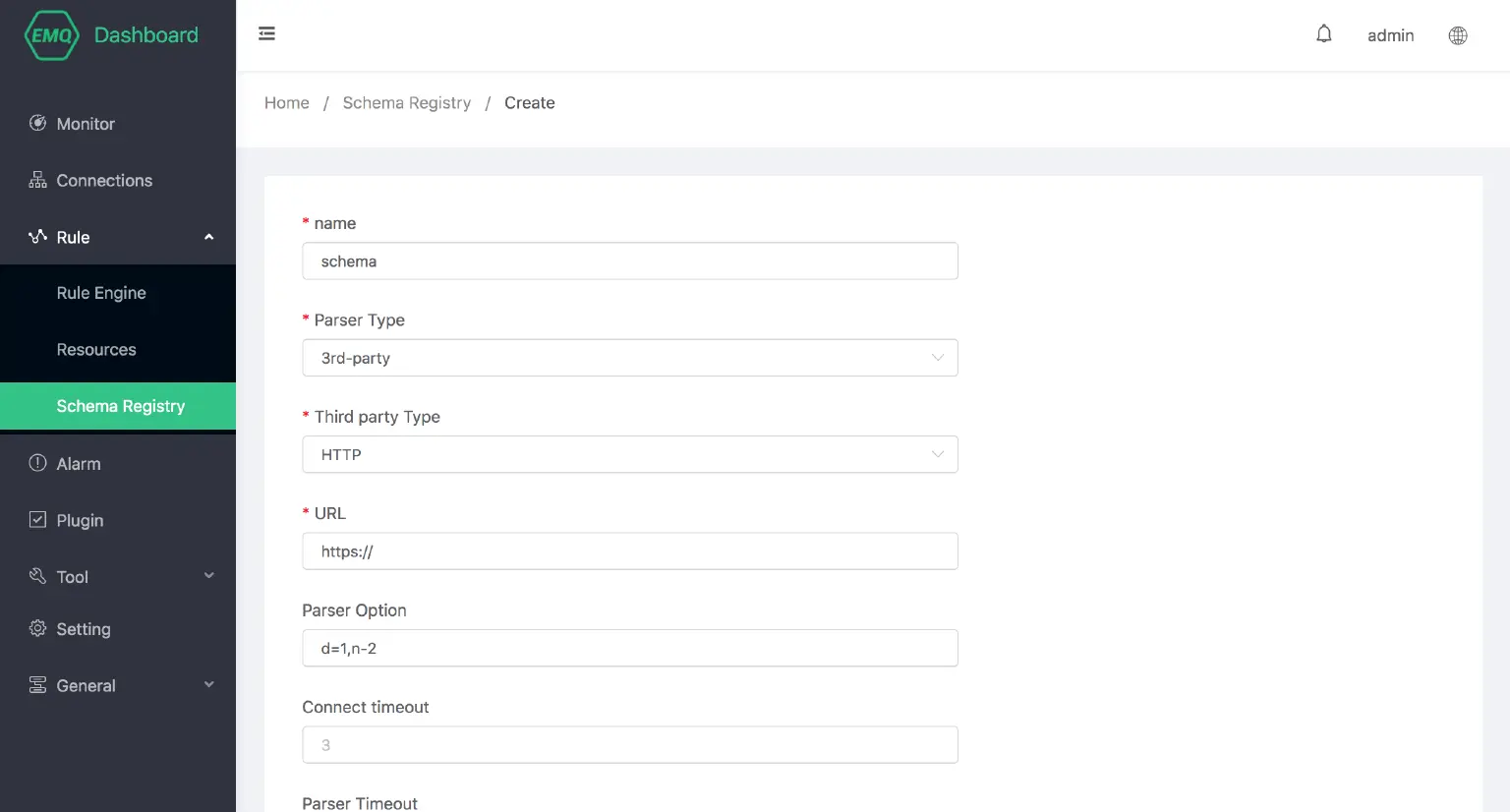Screen dimensions: 1510x812
Task: Click the Monitor gauge icon
Action: tap(37, 123)
